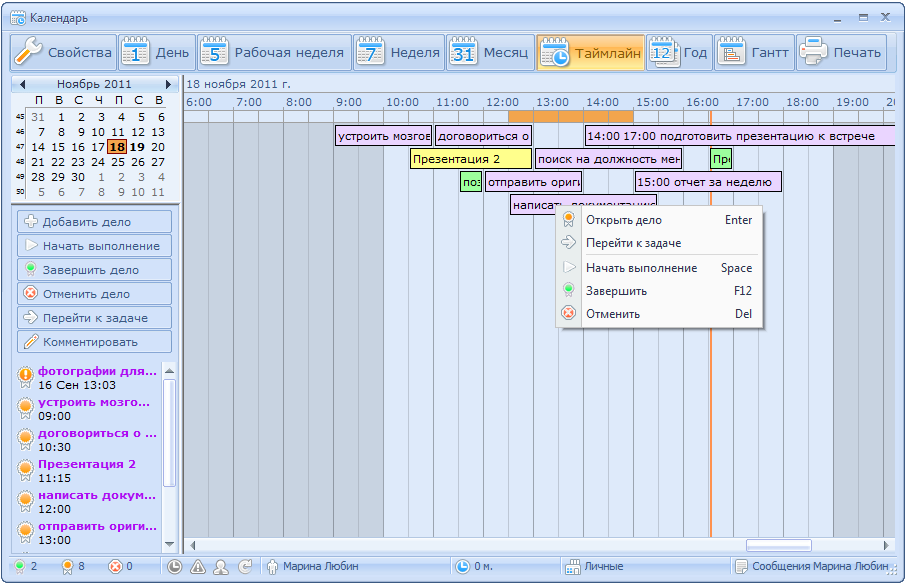This screenshot has width=908, height=585.
Task: Click the horizontal timeline scrollbar thumb
Action: [778, 545]
